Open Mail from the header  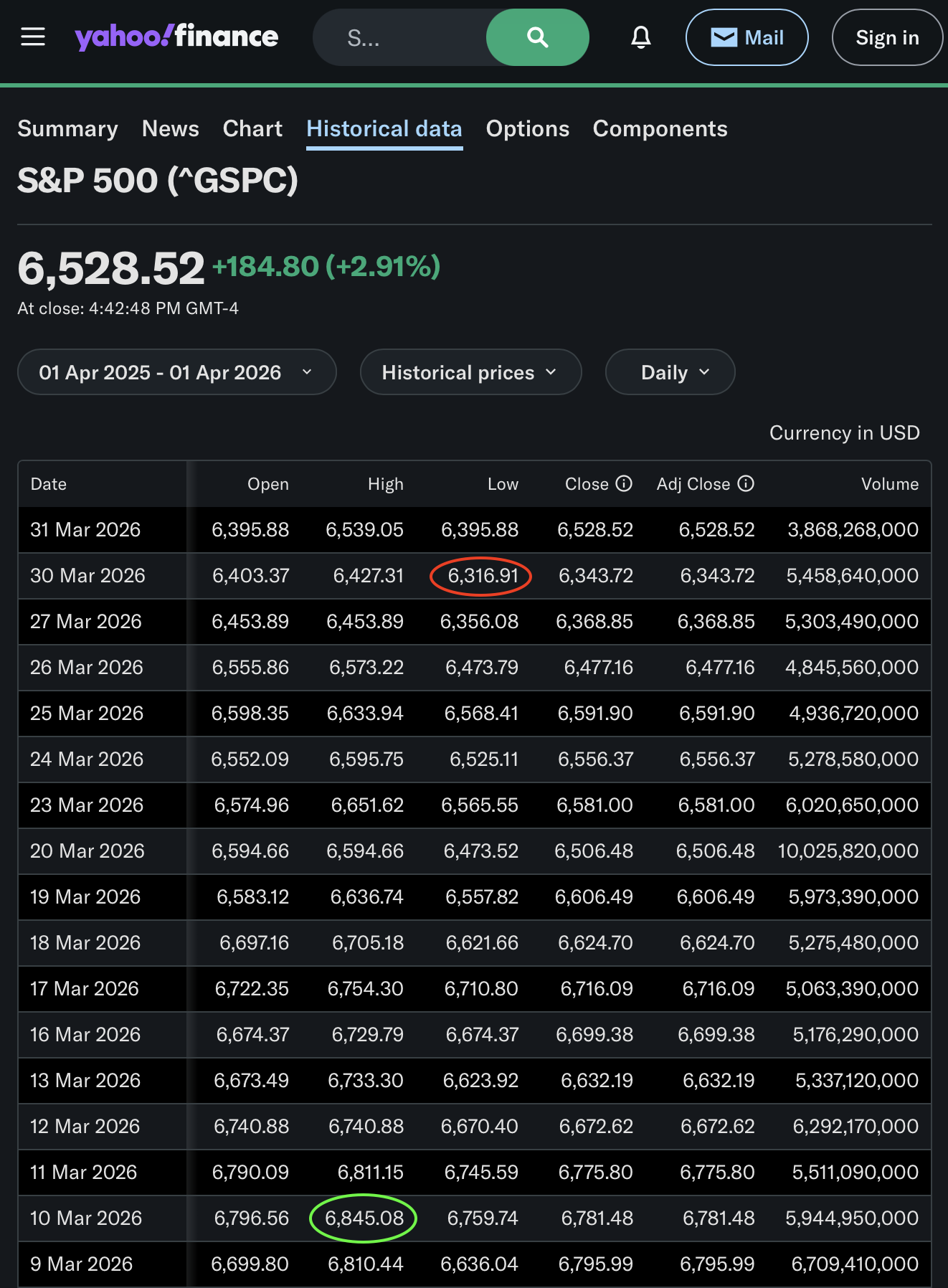click(x=746, y=37)
